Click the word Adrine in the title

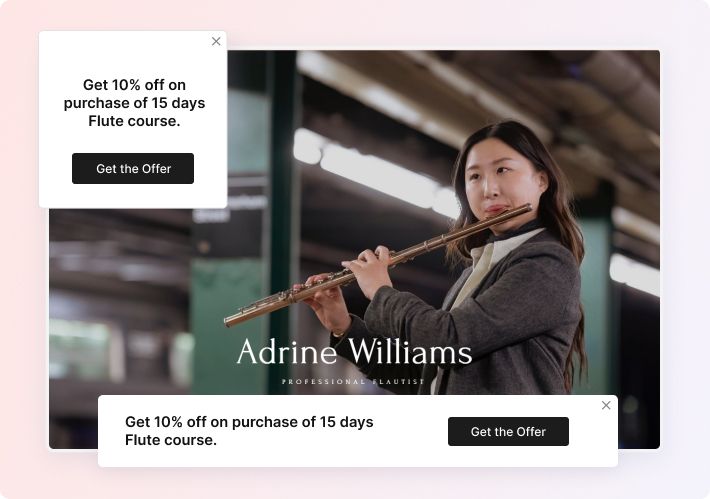pos(287,351)
